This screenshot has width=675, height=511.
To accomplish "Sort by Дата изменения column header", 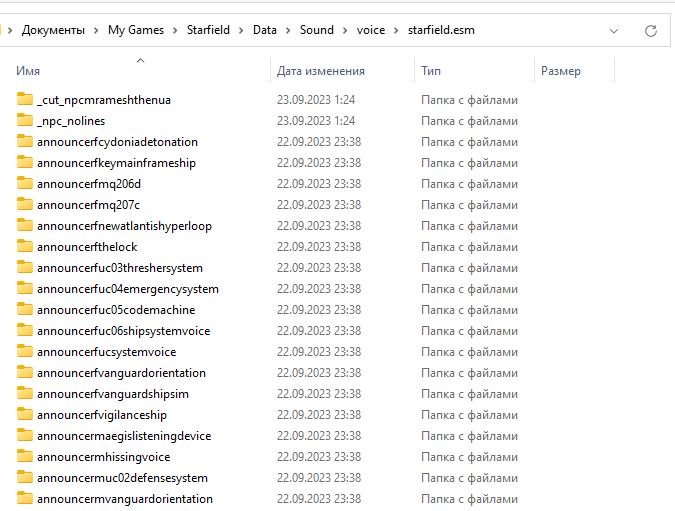I will (x=320, y=71).
